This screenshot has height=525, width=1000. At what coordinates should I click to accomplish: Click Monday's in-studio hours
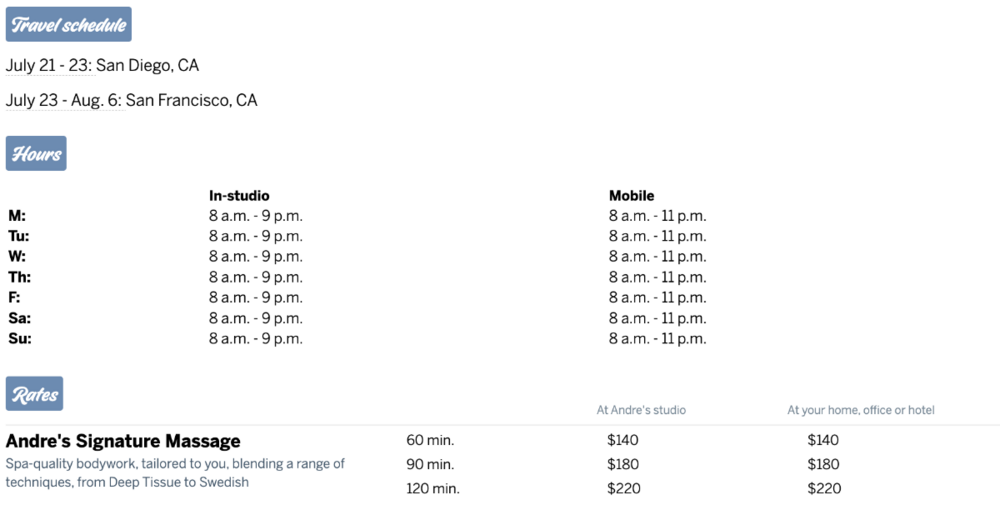(x=255, y=216)
